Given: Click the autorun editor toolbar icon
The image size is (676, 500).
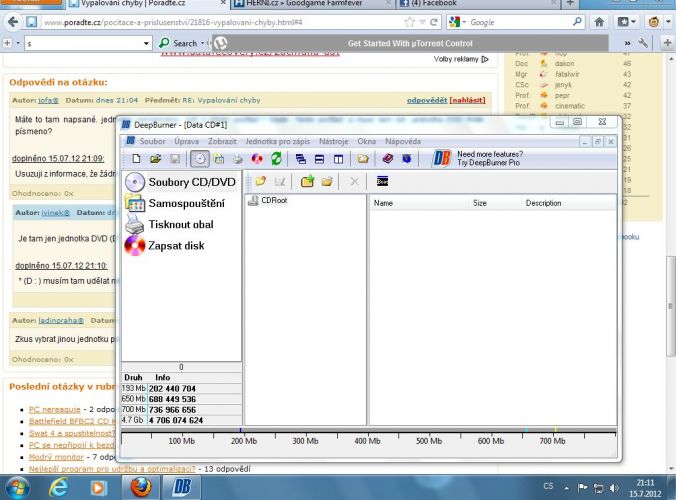Looking at the screenshot, I should 219,159.
